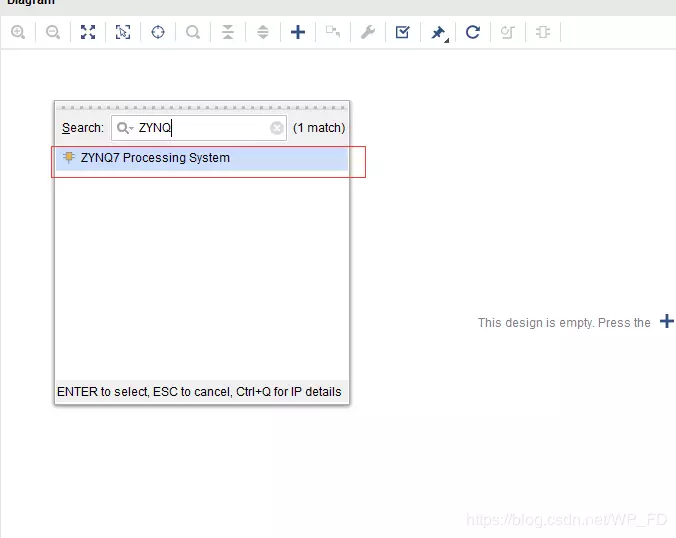Click the last toolbar block icon
The image size is (676, 538).
(543, 32)
